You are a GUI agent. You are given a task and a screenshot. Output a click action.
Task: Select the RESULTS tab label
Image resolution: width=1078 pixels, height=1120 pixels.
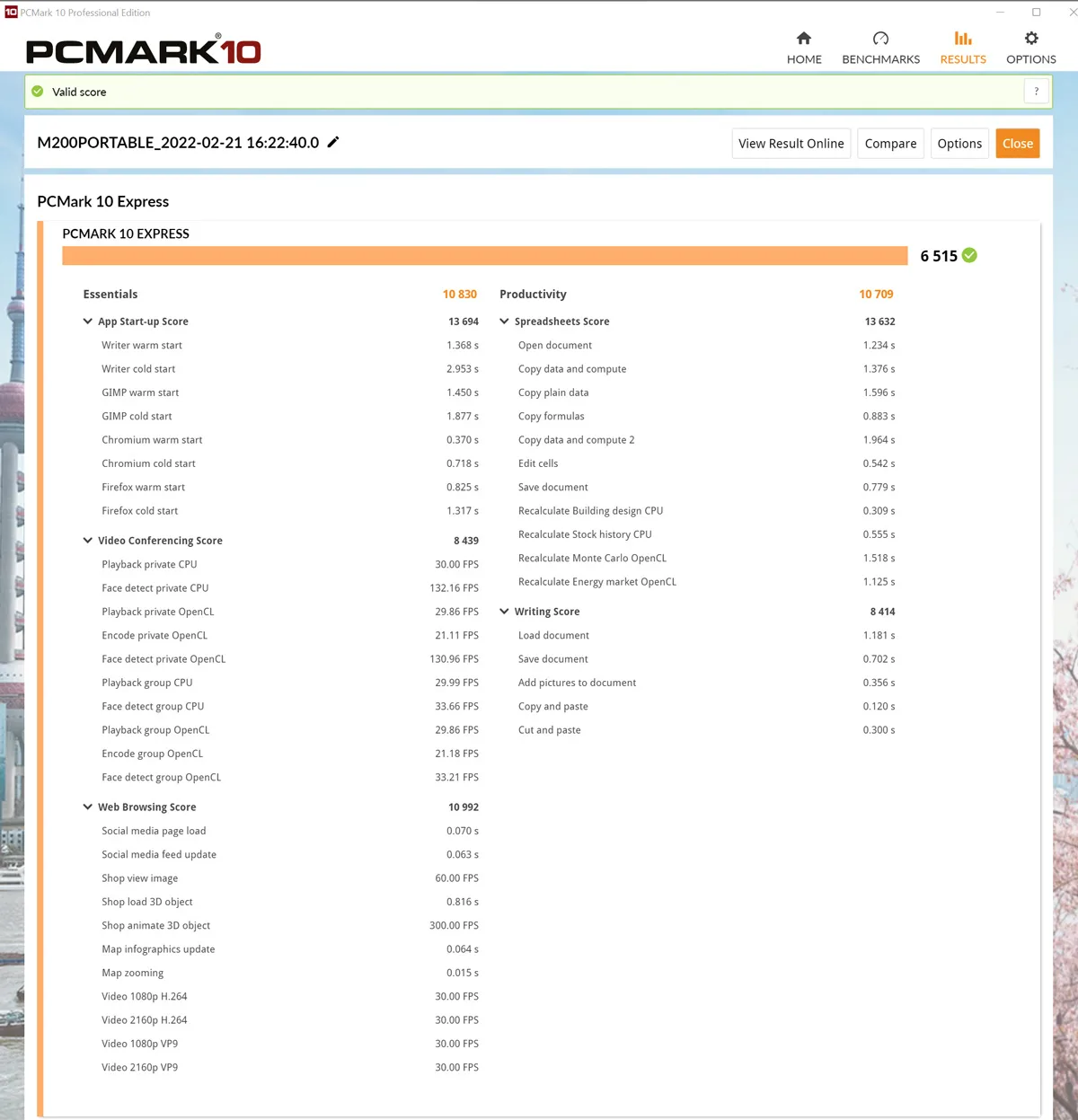[x=963, y=59]
